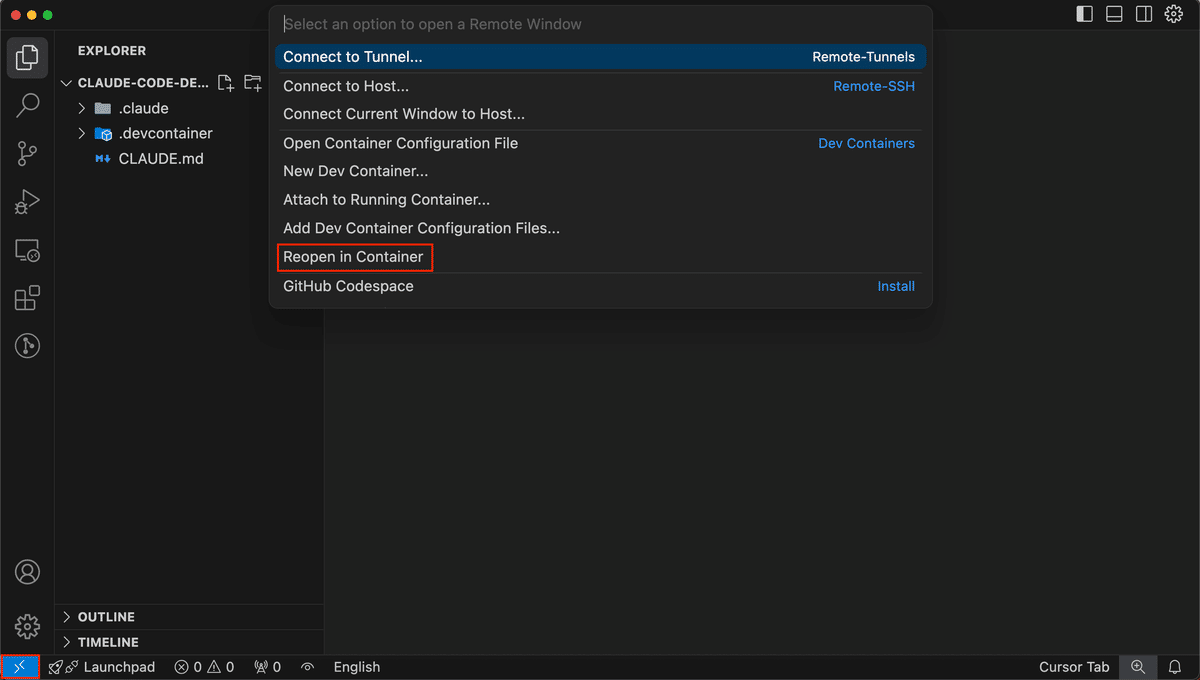Click the Manage gear at the activity bar bottom

click(26, 626)
